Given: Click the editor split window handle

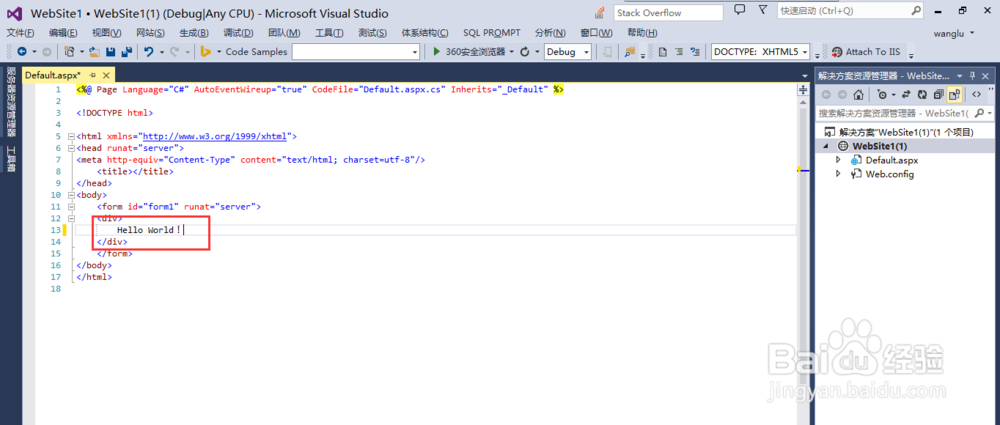Looking at the screenshot, I should tap(804, 91).
